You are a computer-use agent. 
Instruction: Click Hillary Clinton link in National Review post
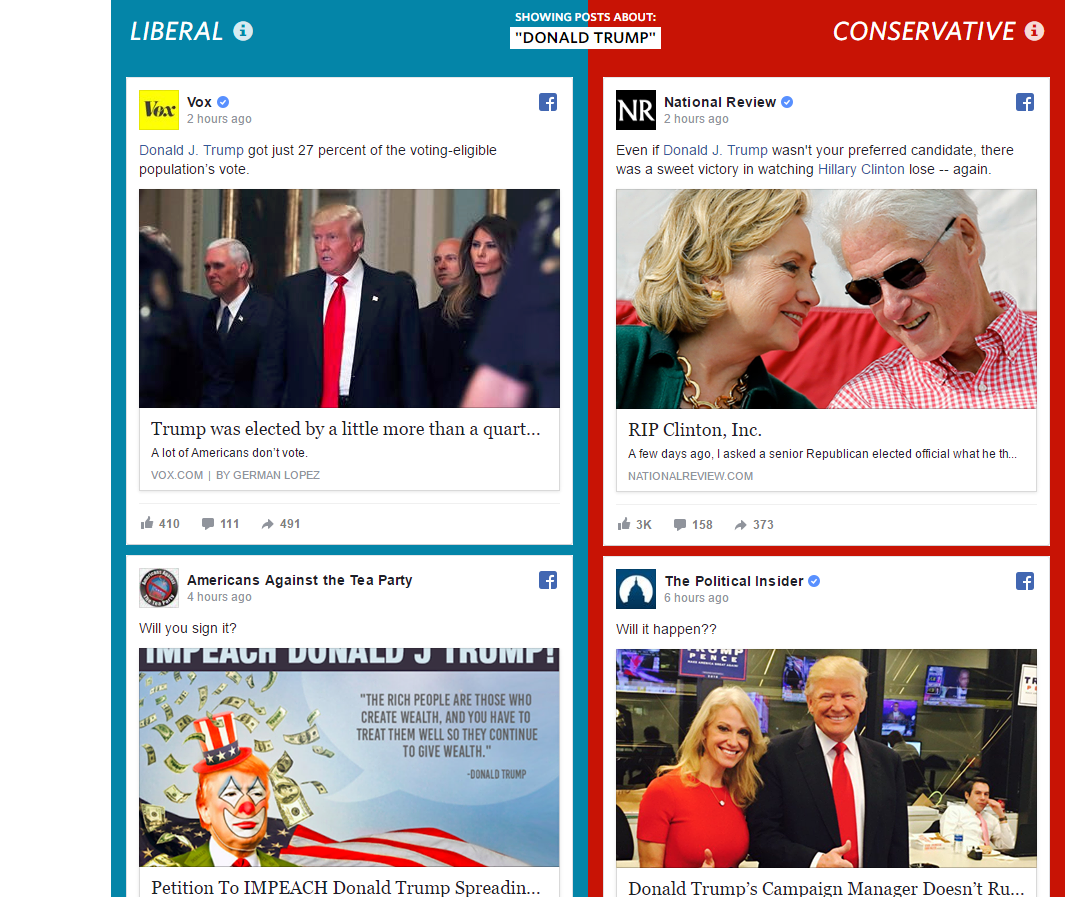[861, 169]
